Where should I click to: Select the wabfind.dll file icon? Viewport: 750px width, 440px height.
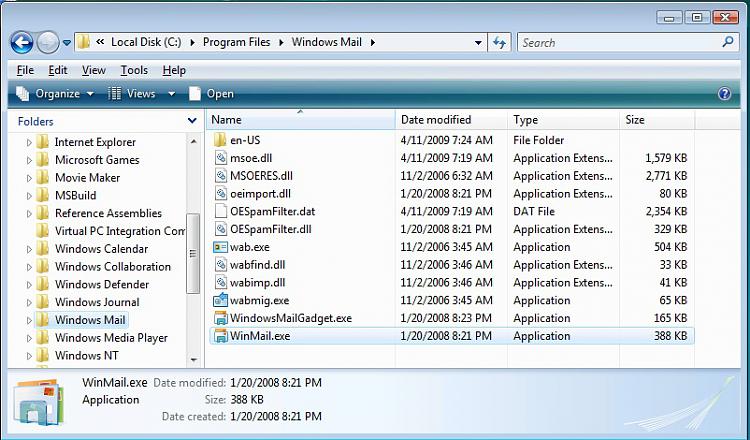[221, 264]
